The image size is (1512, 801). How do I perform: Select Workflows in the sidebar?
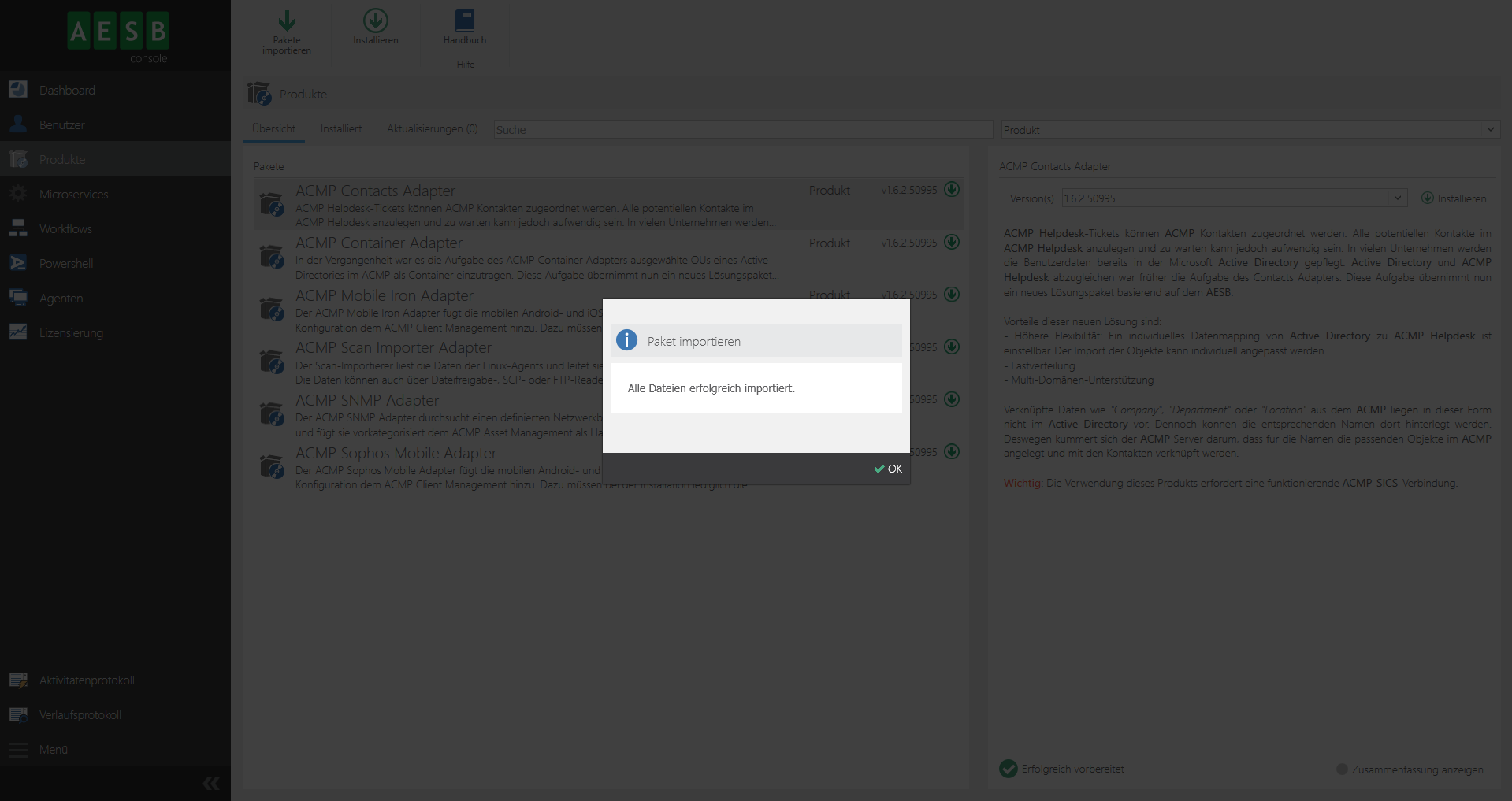click(x=65, y=229)
